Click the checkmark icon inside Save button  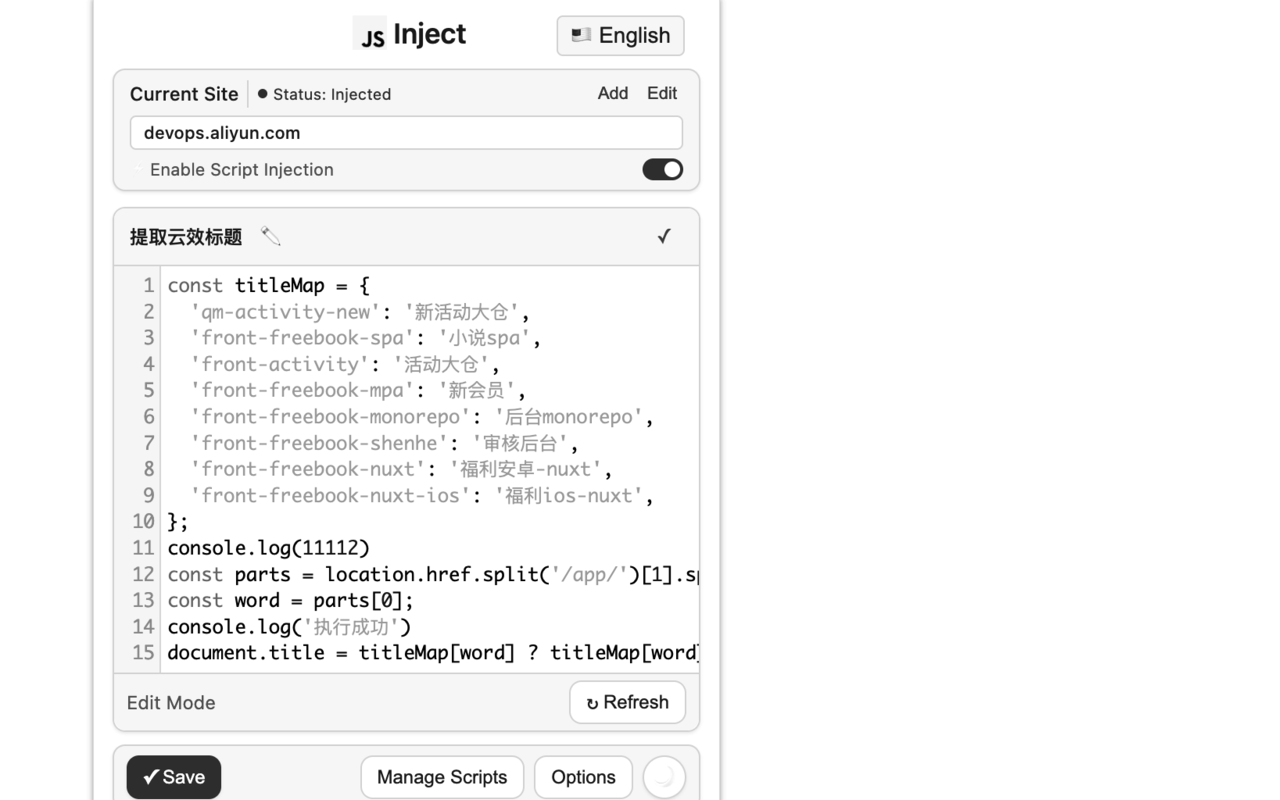tap(152, 777)
